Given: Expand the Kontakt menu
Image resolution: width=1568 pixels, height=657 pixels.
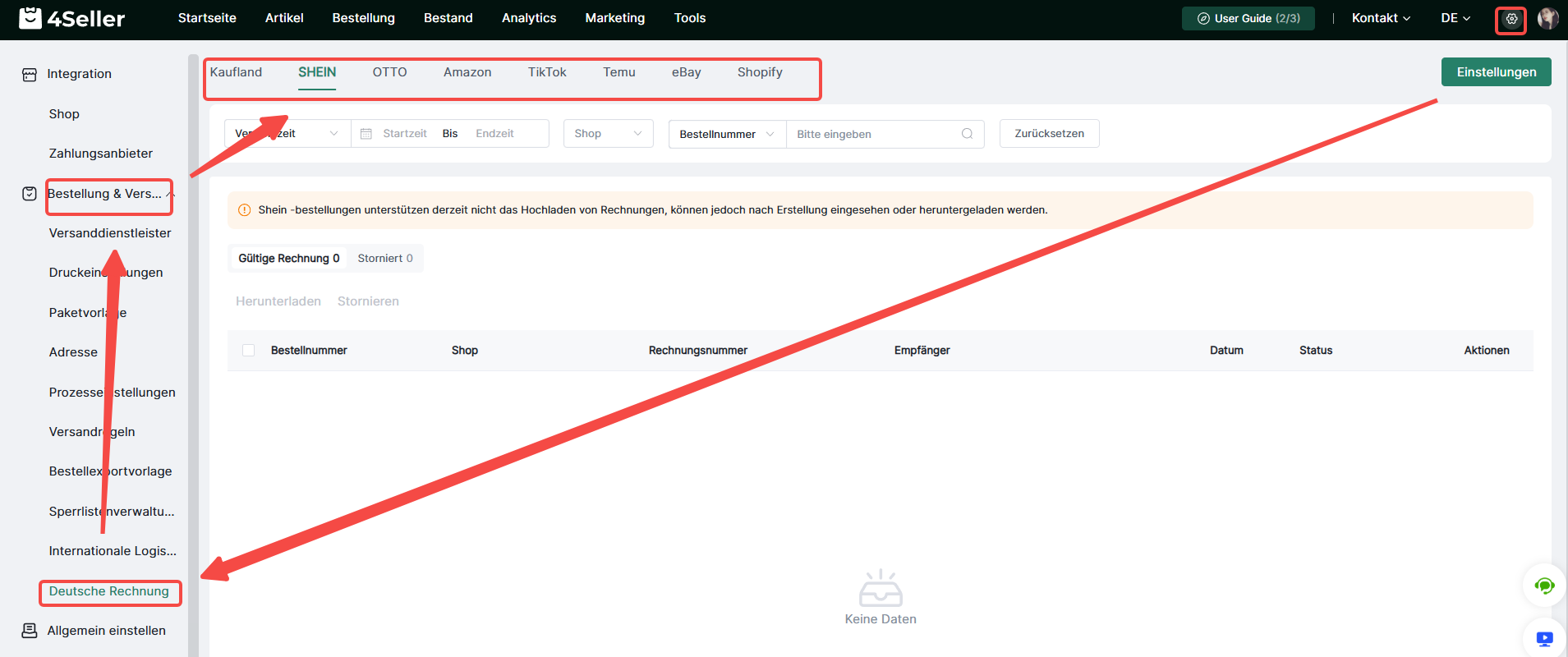Looking at the screenshot, I should coord(1381,18).
